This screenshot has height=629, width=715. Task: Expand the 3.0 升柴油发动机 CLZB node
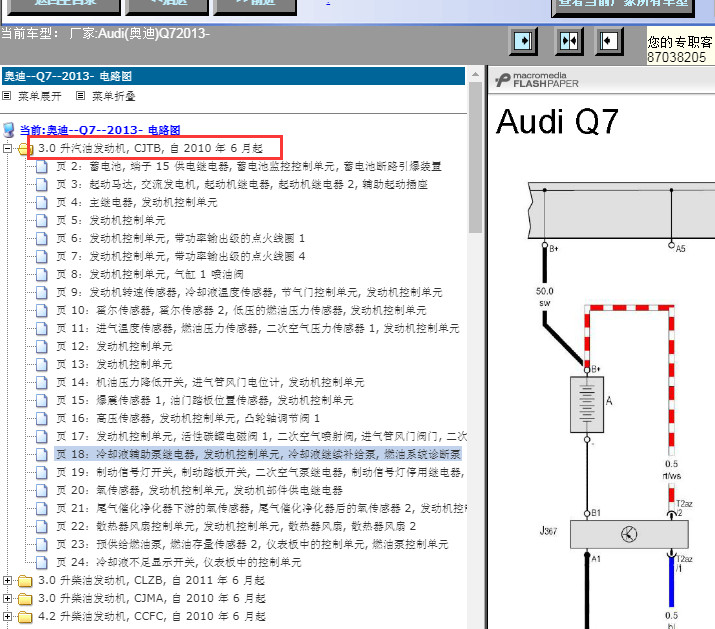coord(7,580)
